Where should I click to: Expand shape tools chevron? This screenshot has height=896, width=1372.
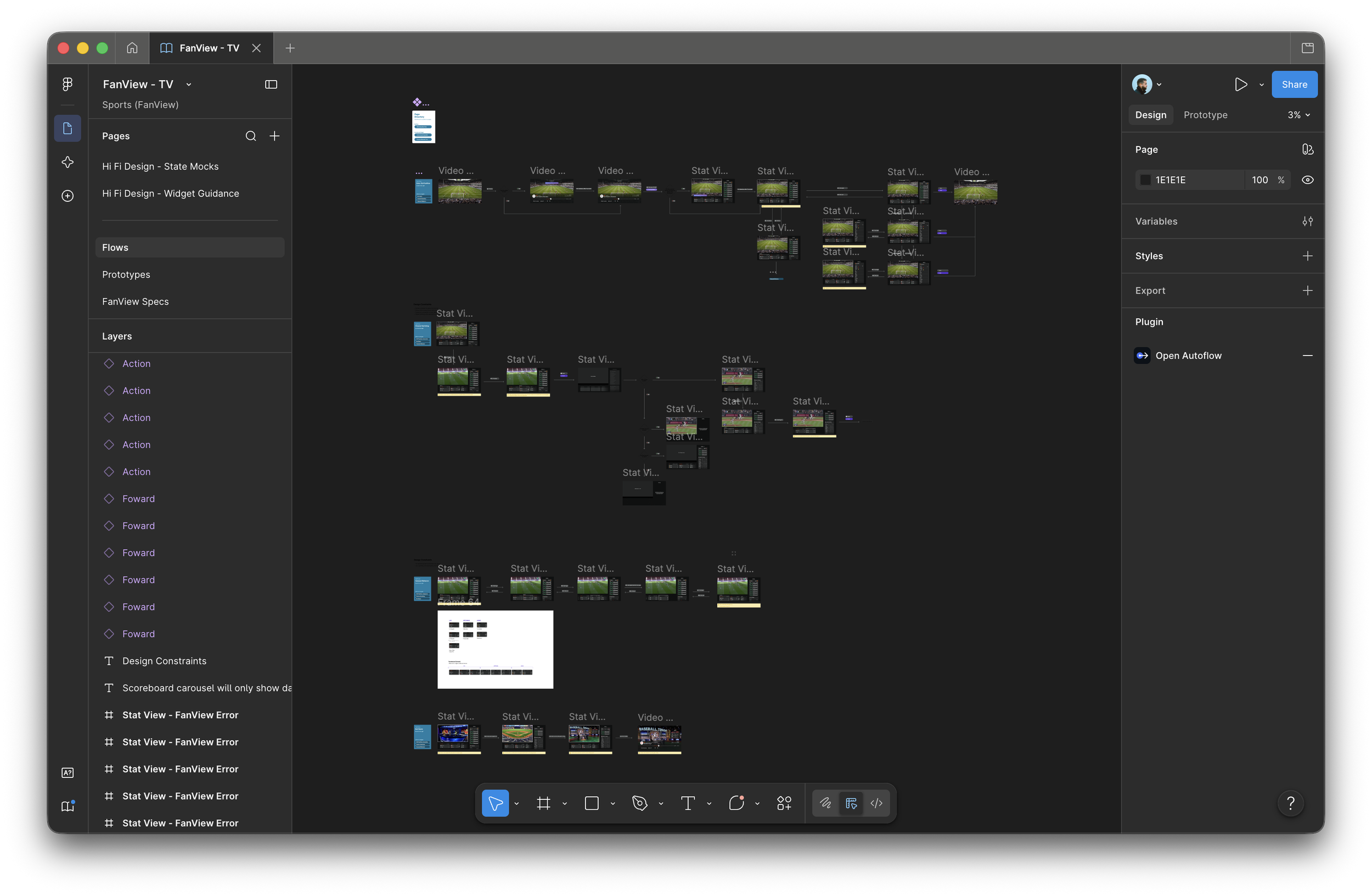click(x=613, y=803)
